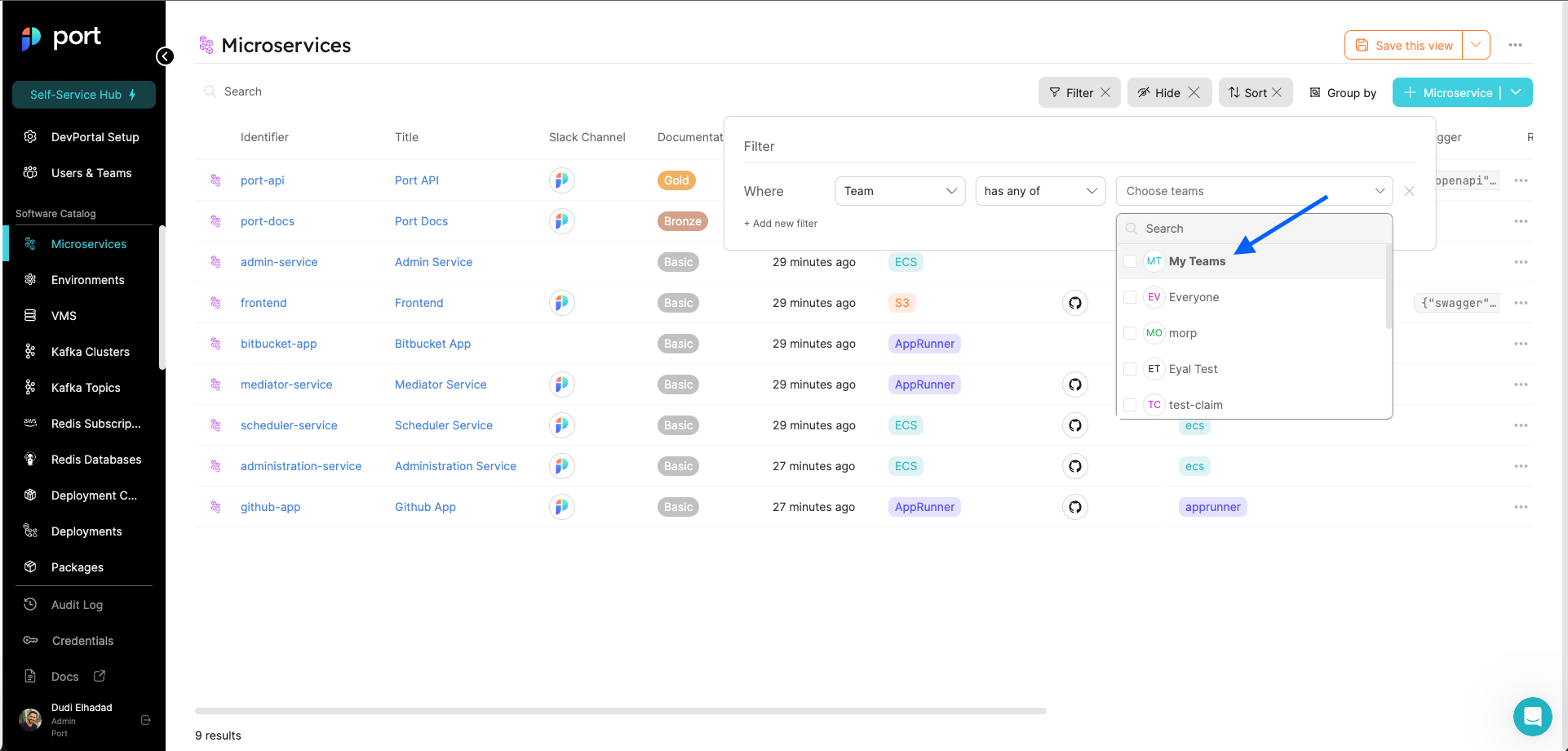Open the Intercom chat bubble
Viewport: 1568px width, 751px height.
tap(1532, 717)
